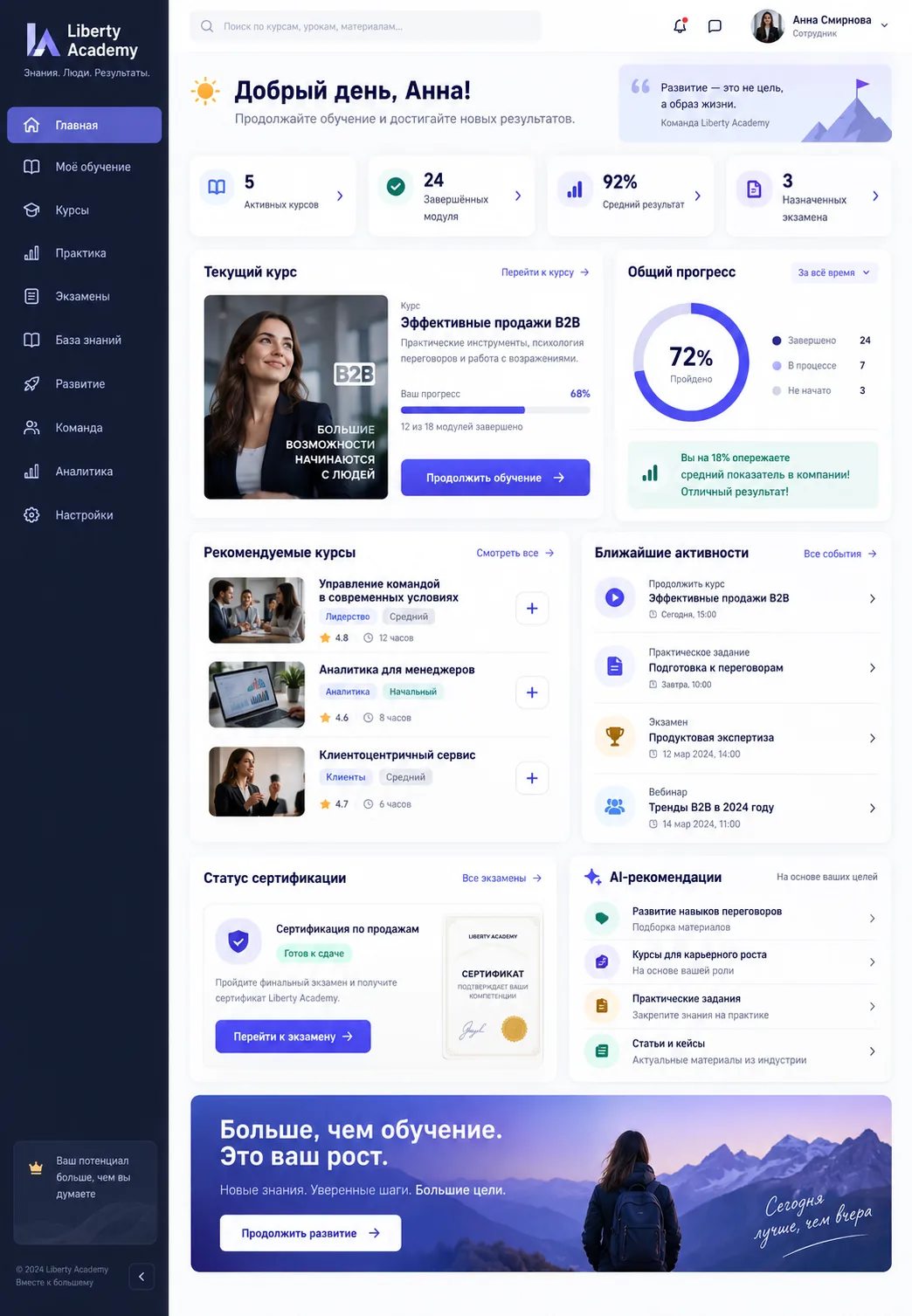This screenshot has width=912, height=1316.
Task: Click the crown icon in potential card
Action: coord(36,1168)
